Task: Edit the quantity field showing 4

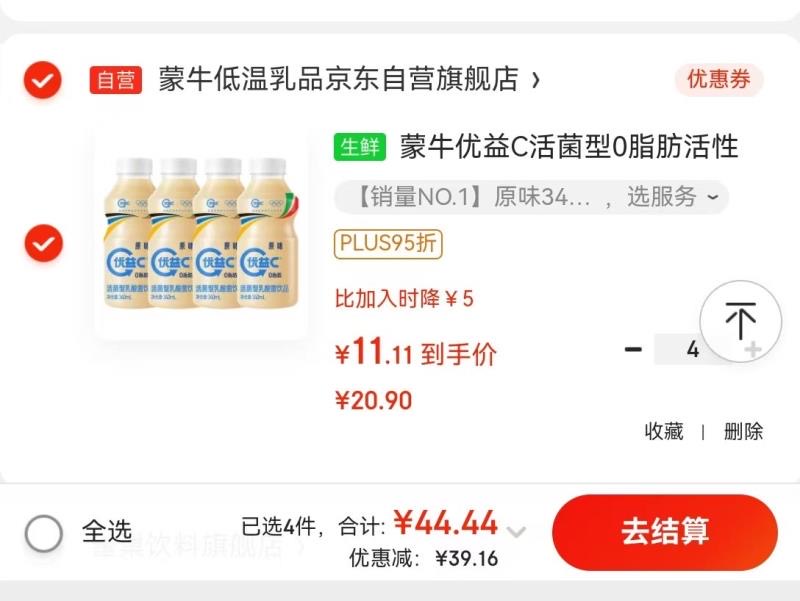Action: (692, 349)
